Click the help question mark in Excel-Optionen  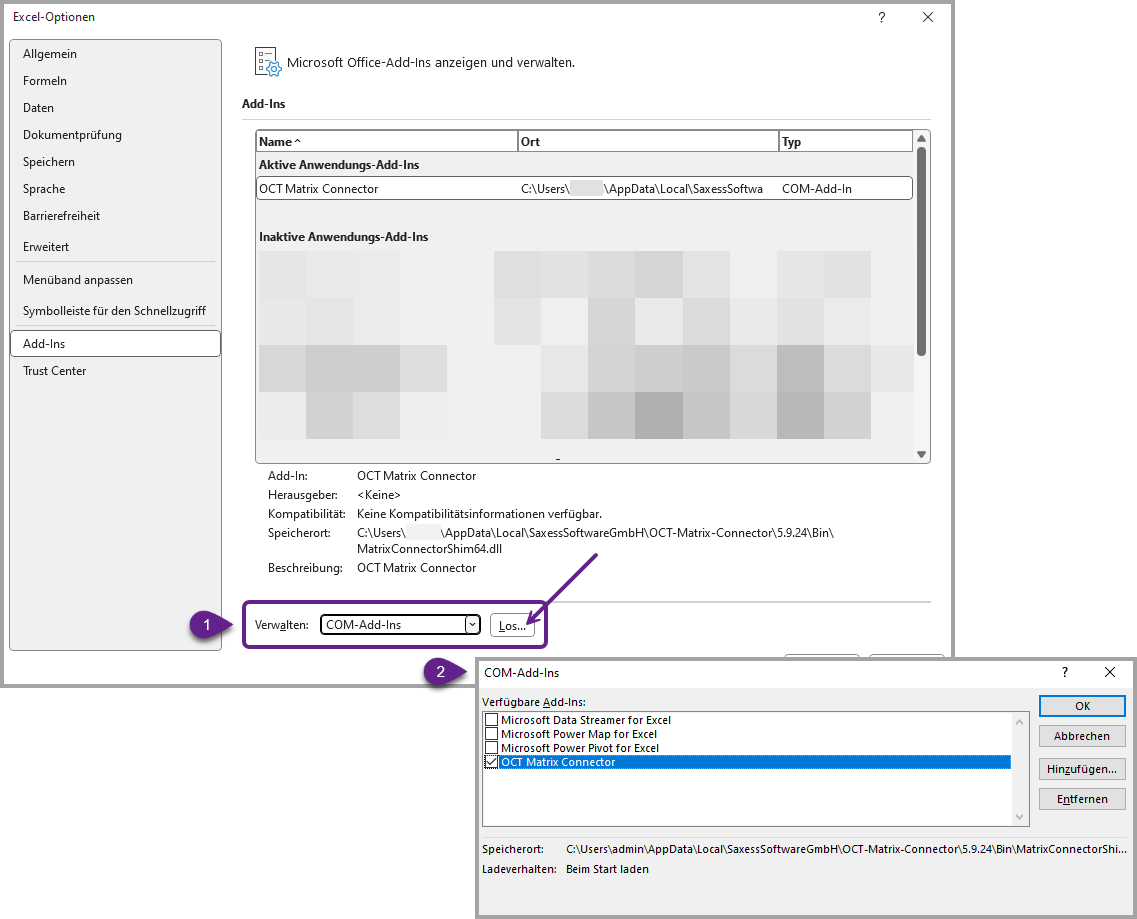(881, 17)
